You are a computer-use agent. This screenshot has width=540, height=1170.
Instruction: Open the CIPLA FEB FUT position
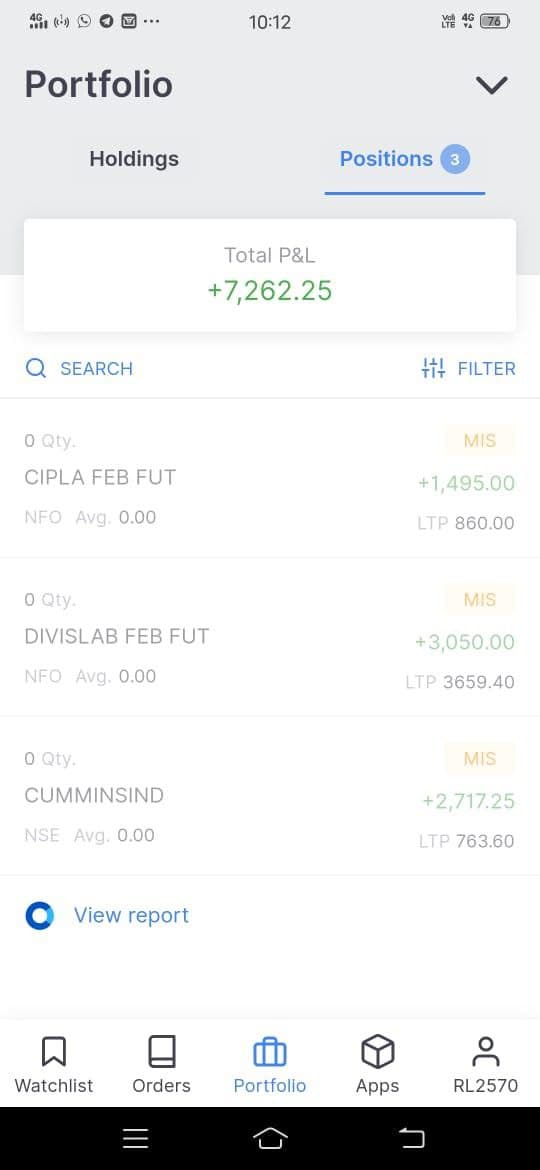pos(270,478)
